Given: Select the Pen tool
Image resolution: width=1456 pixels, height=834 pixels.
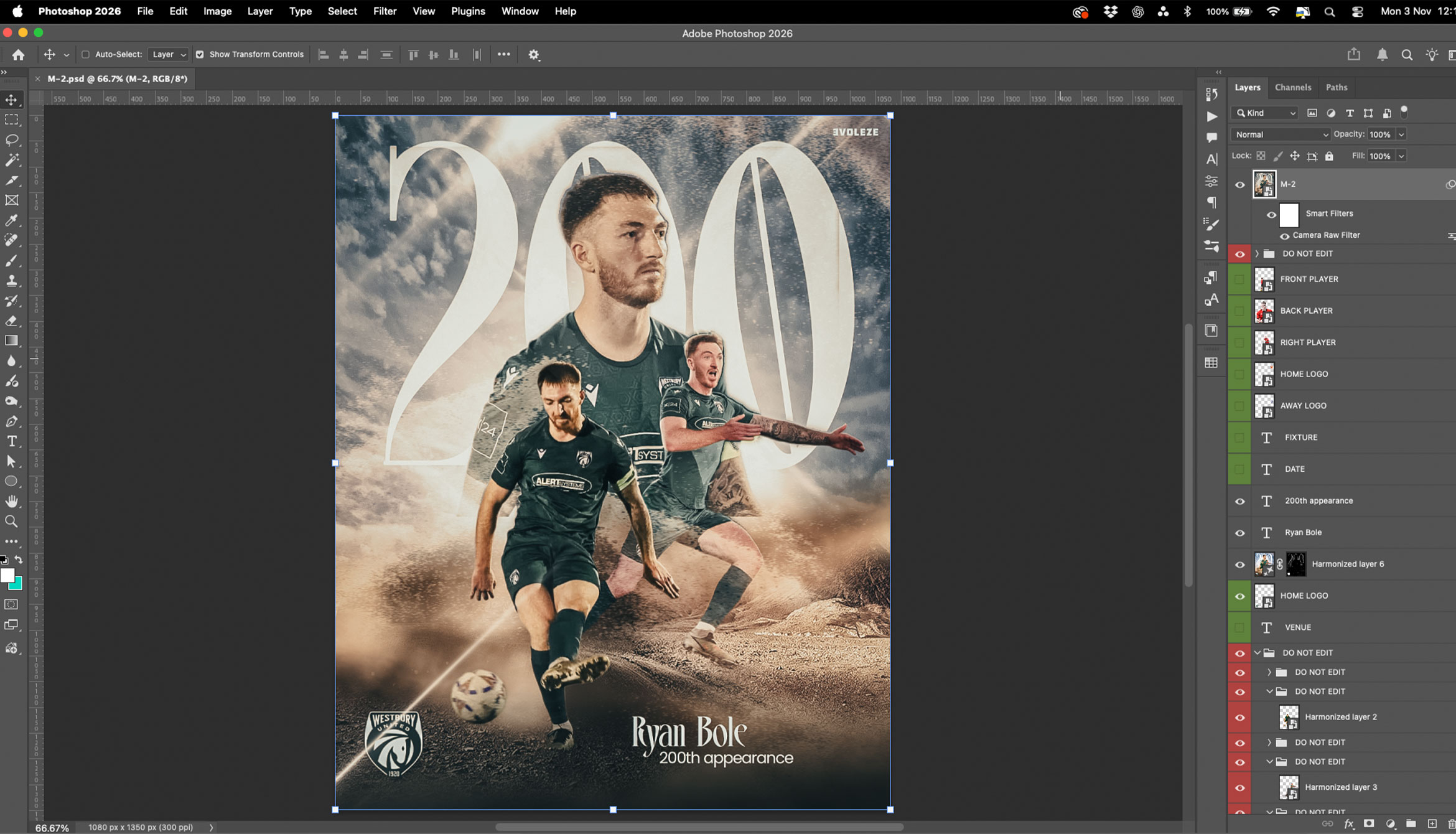Looking at the screenshot, I should 12,421.
